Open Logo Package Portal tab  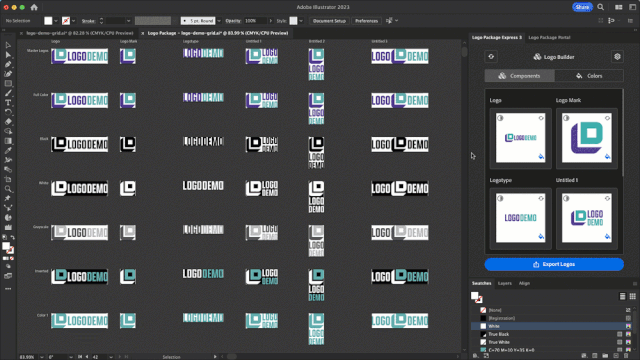point(549,38)
